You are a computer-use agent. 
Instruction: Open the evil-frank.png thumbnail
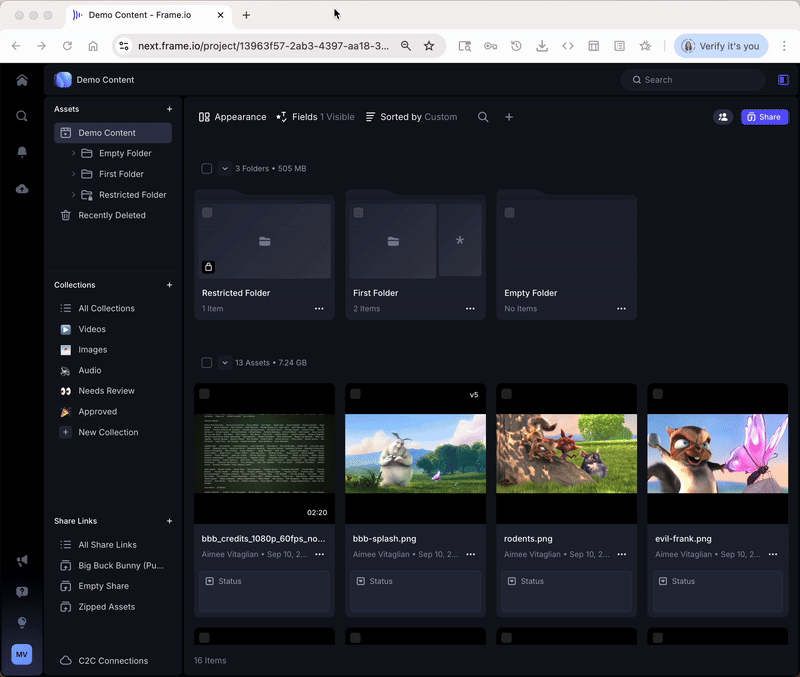(x=717, y=453)
